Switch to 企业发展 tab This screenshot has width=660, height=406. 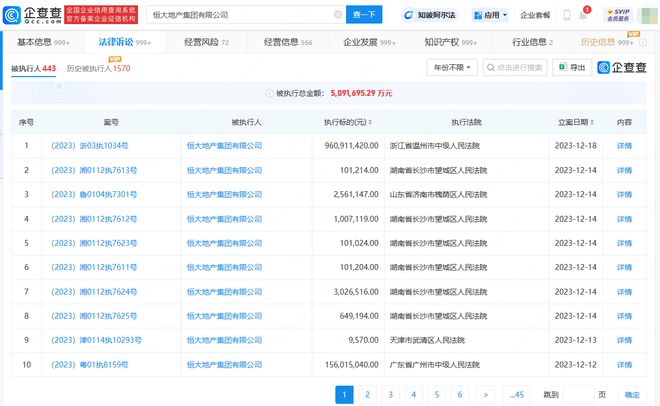coord(370,42)
